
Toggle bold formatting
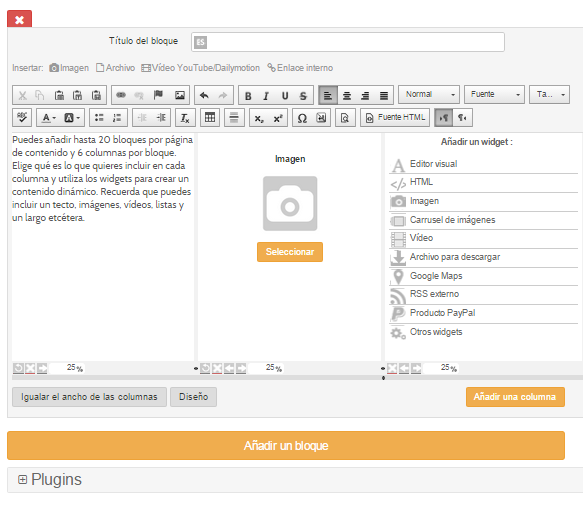[248, 96]
